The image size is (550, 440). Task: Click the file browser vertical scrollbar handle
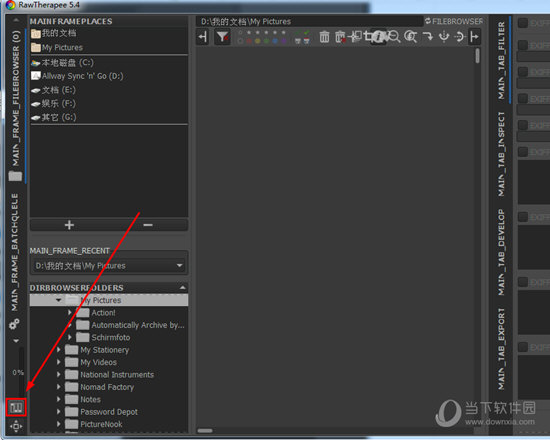pos(477,56)
